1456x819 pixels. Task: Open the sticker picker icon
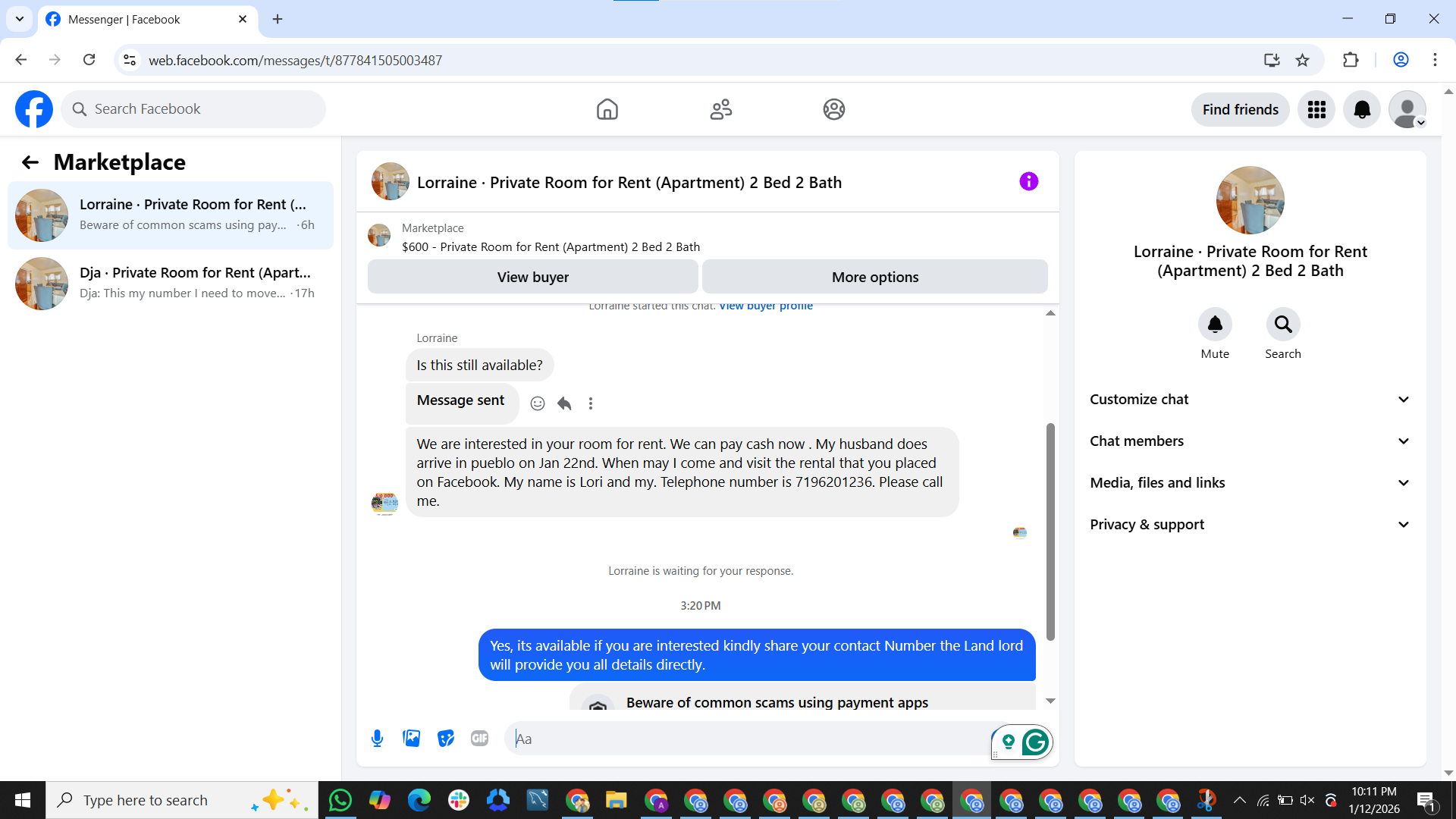446,738
